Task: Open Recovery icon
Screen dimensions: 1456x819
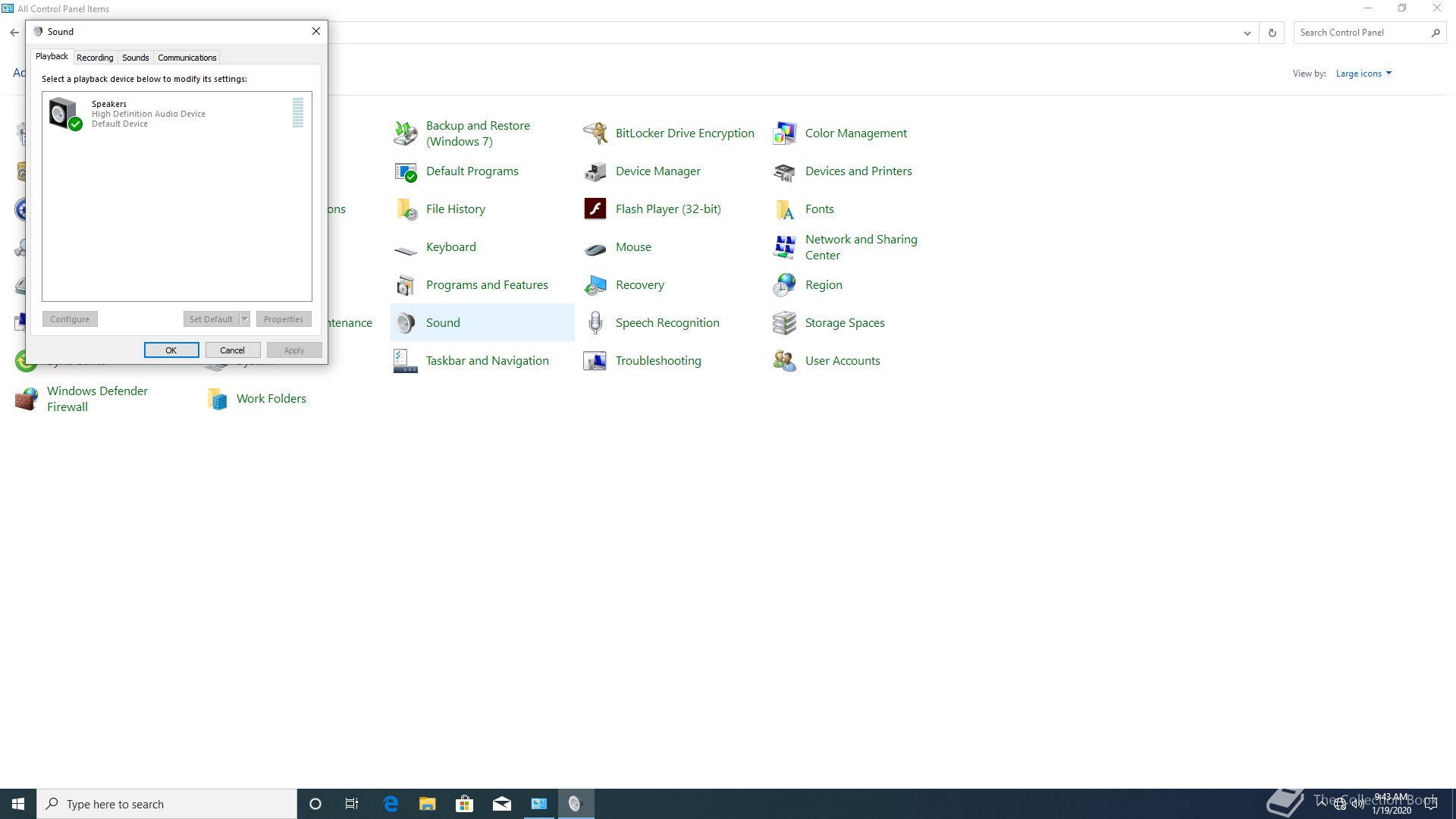Action: click(x=595, y=285)
